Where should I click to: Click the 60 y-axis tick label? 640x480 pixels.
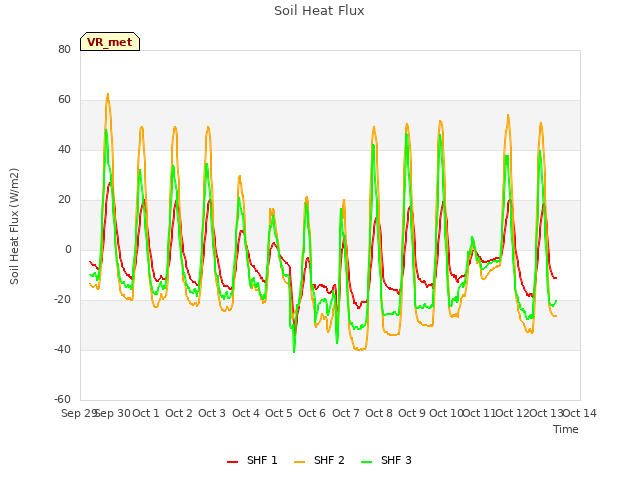click(64, 99)
